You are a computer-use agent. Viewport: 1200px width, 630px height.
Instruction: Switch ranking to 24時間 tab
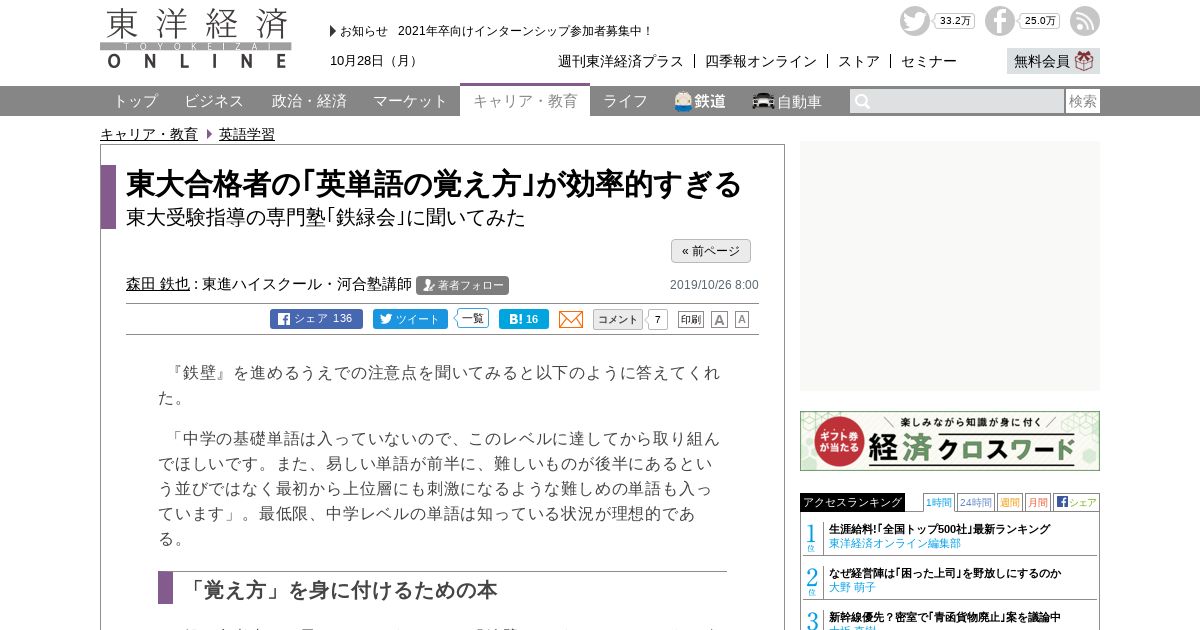(x=976, y=502)
